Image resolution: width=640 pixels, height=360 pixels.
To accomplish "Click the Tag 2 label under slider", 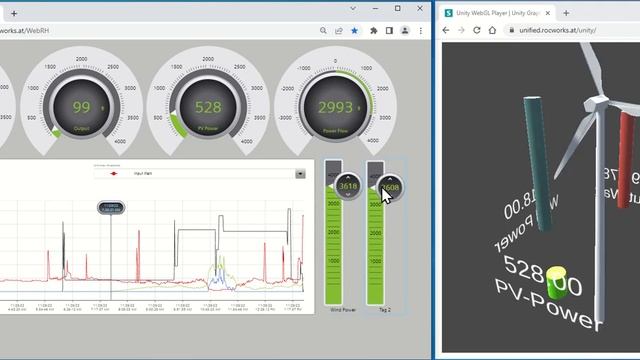I will coord(385,310).
